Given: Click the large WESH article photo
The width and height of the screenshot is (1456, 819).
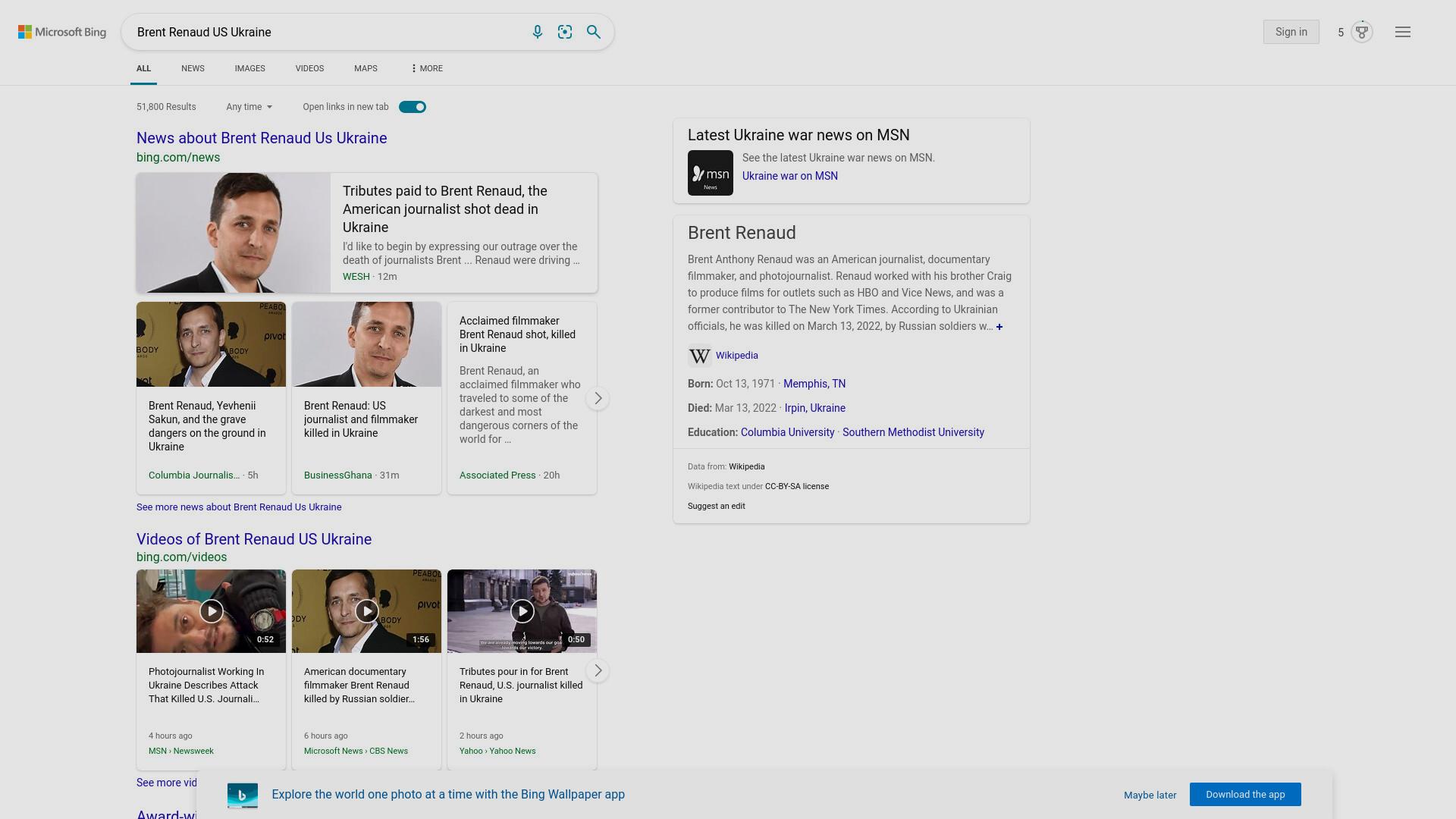Looking at the screenshot, I should pyautogui.click(x=234, y=233).
